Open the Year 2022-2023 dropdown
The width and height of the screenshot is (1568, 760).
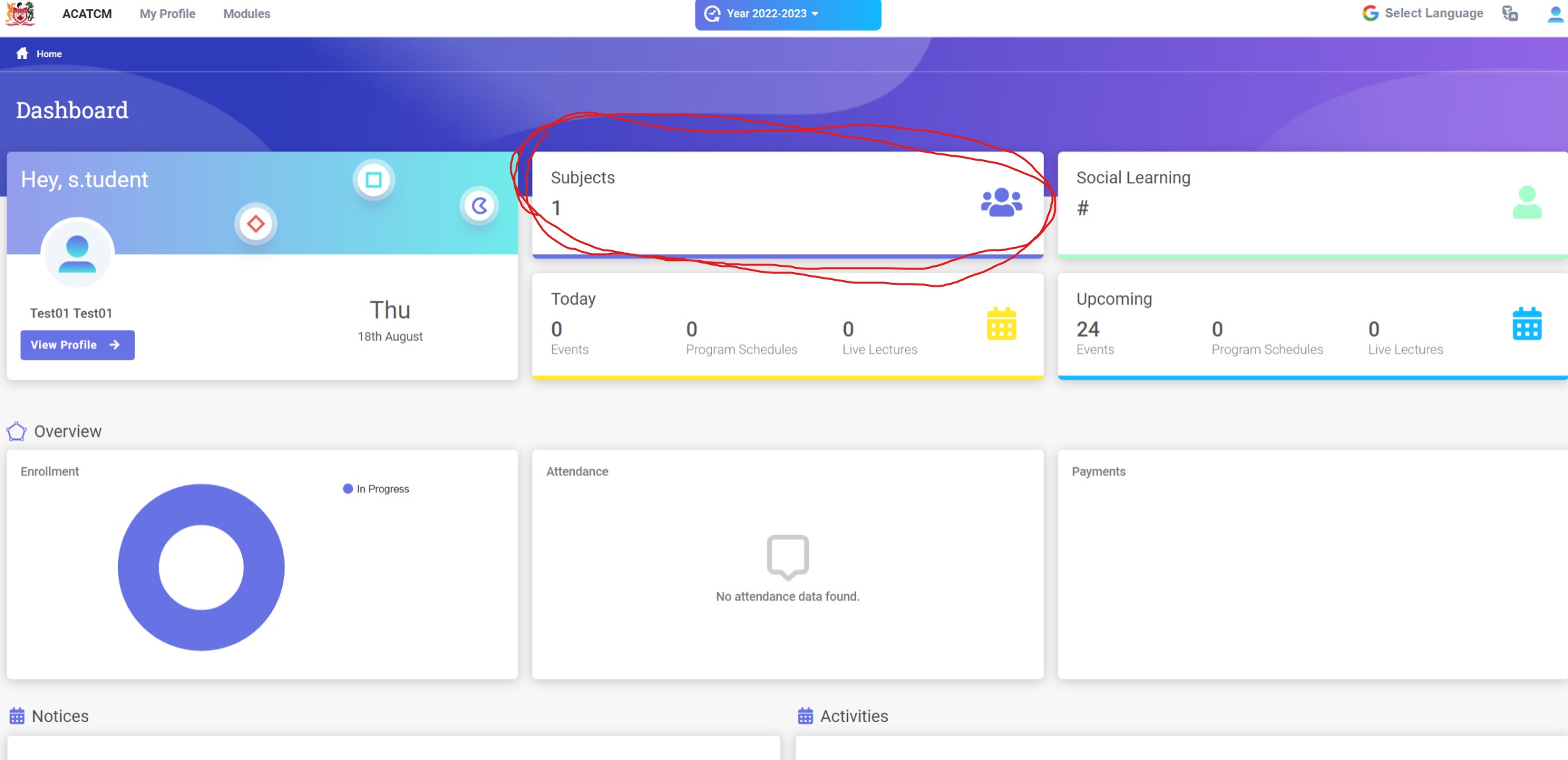point(788,14)
